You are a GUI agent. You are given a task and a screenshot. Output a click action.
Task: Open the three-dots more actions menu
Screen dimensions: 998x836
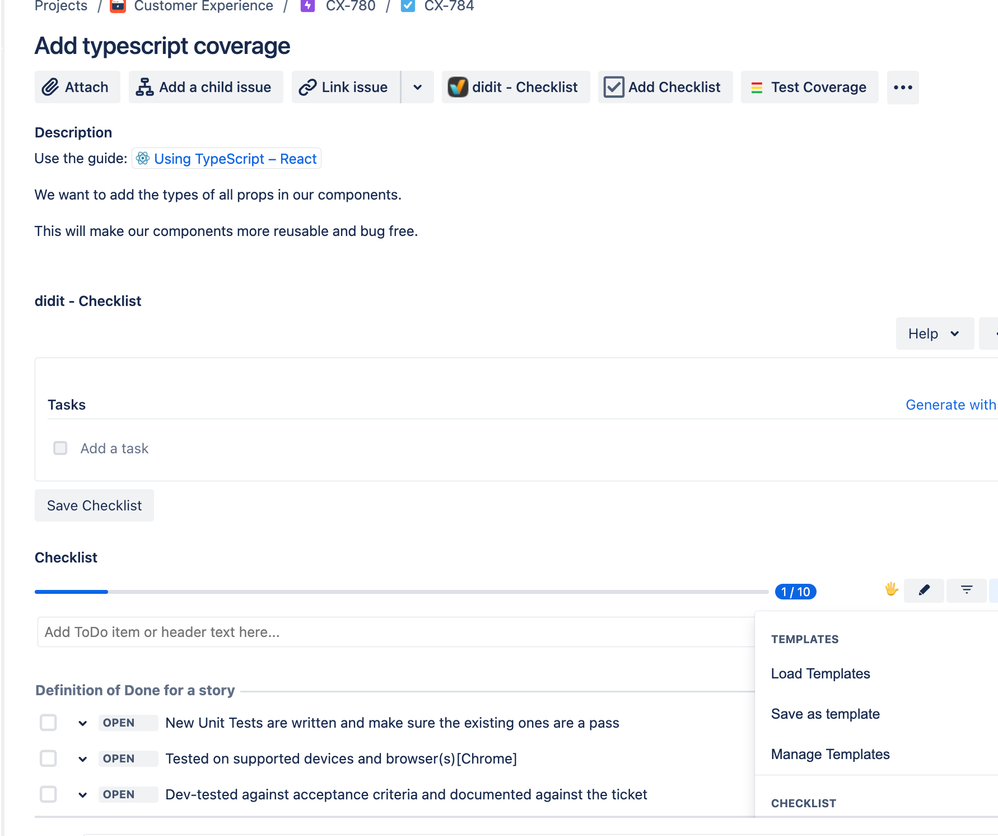tap(903, 87)
